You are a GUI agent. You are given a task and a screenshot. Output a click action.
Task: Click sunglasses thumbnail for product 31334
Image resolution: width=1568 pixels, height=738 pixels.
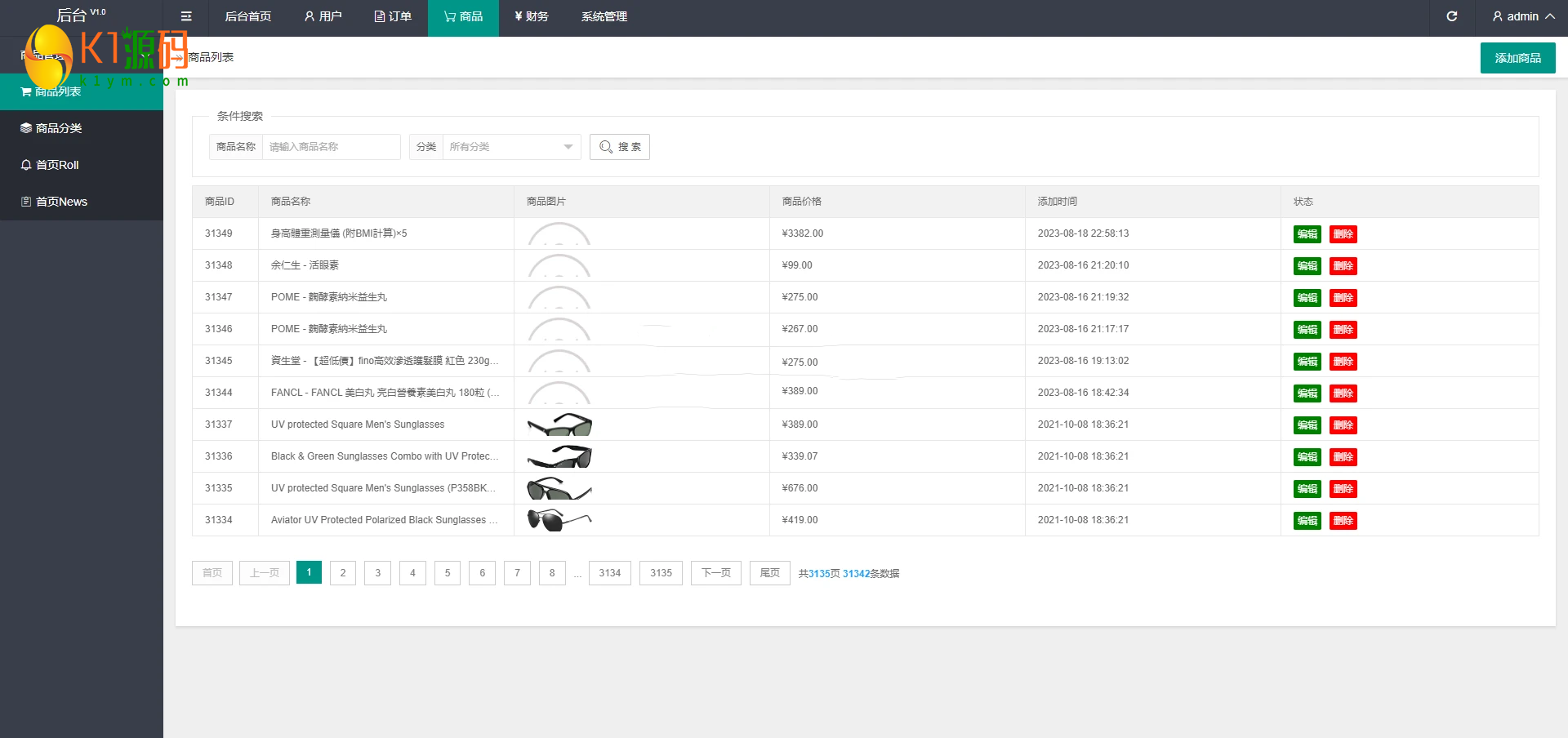click(559, 520)
